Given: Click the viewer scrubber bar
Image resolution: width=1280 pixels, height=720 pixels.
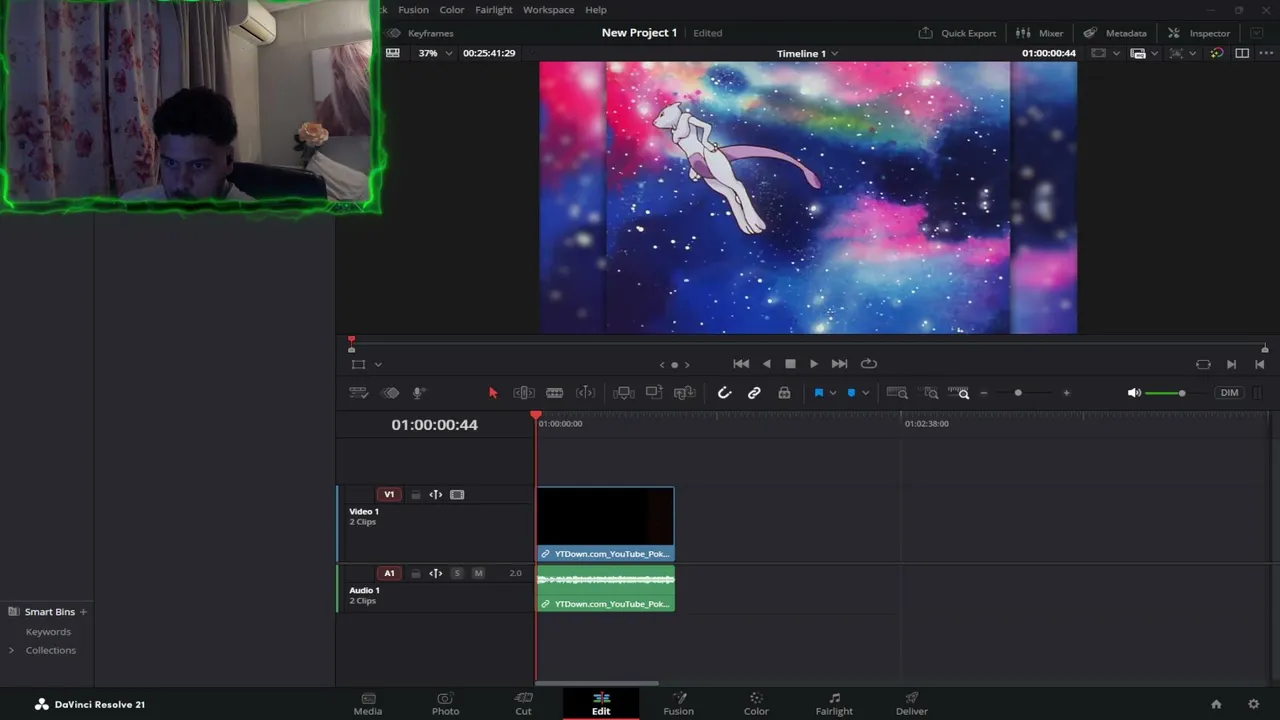Looking at the screenshot, I should point(808,346).
